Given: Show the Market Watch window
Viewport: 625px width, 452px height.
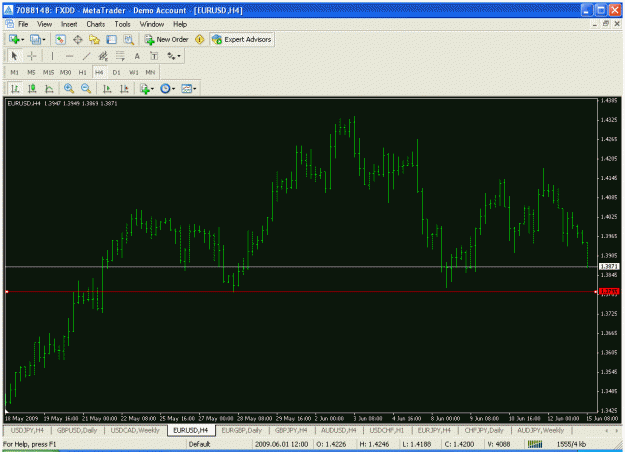Looking at the screenshot, I should (60, 39).
